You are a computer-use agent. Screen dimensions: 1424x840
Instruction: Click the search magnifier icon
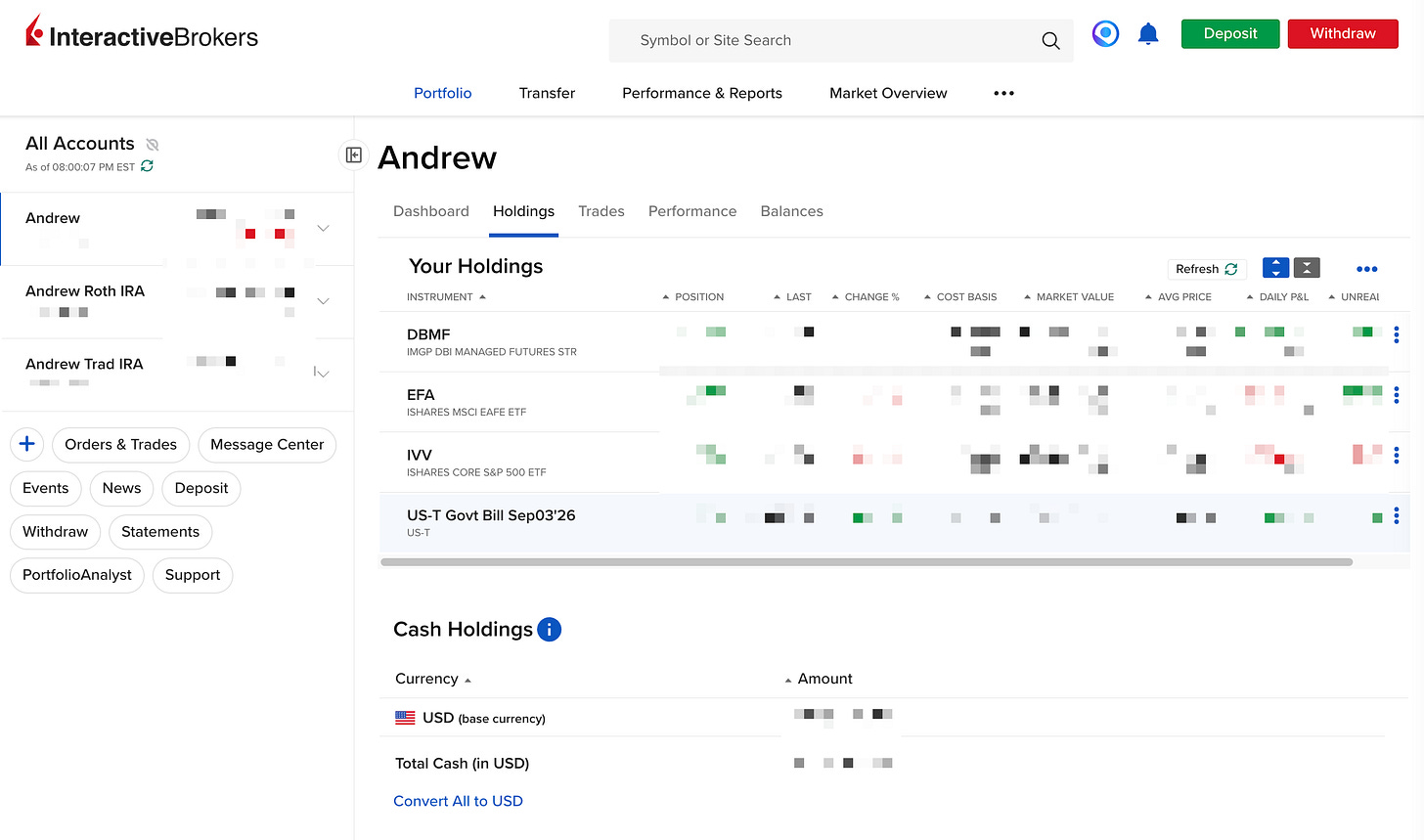tap(1050, 40)
